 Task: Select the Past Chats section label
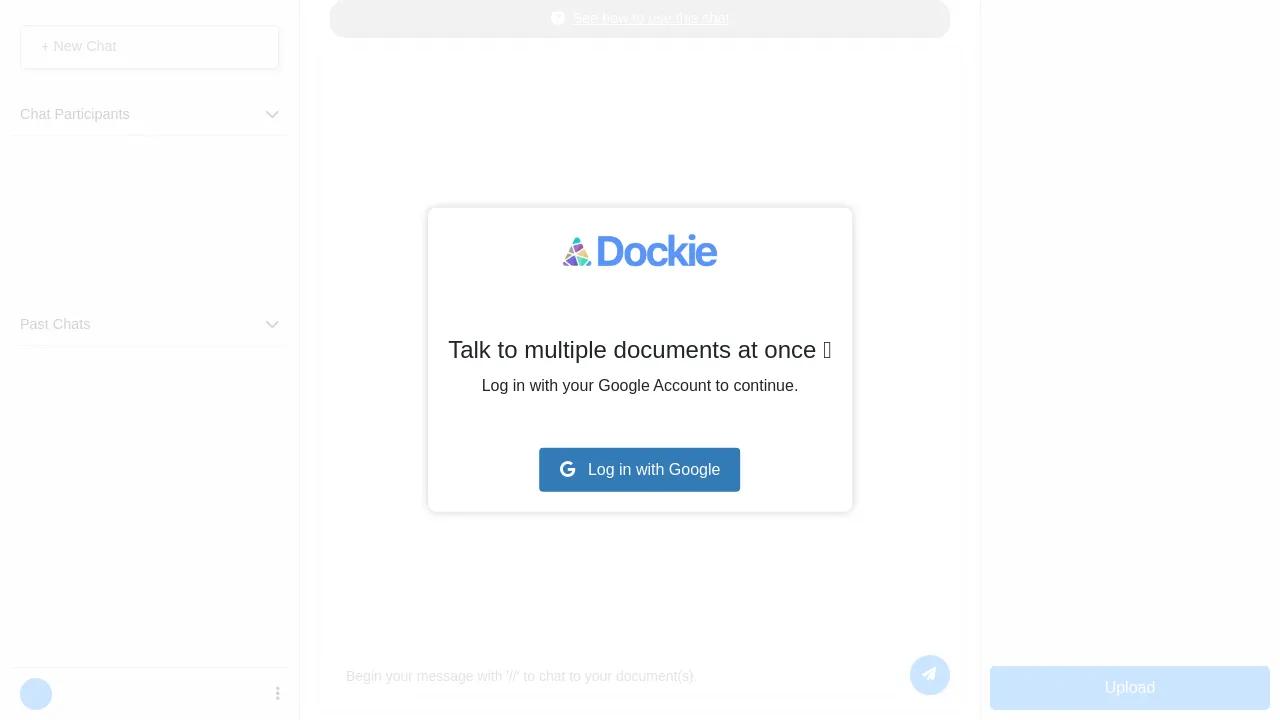pos(55,324)
